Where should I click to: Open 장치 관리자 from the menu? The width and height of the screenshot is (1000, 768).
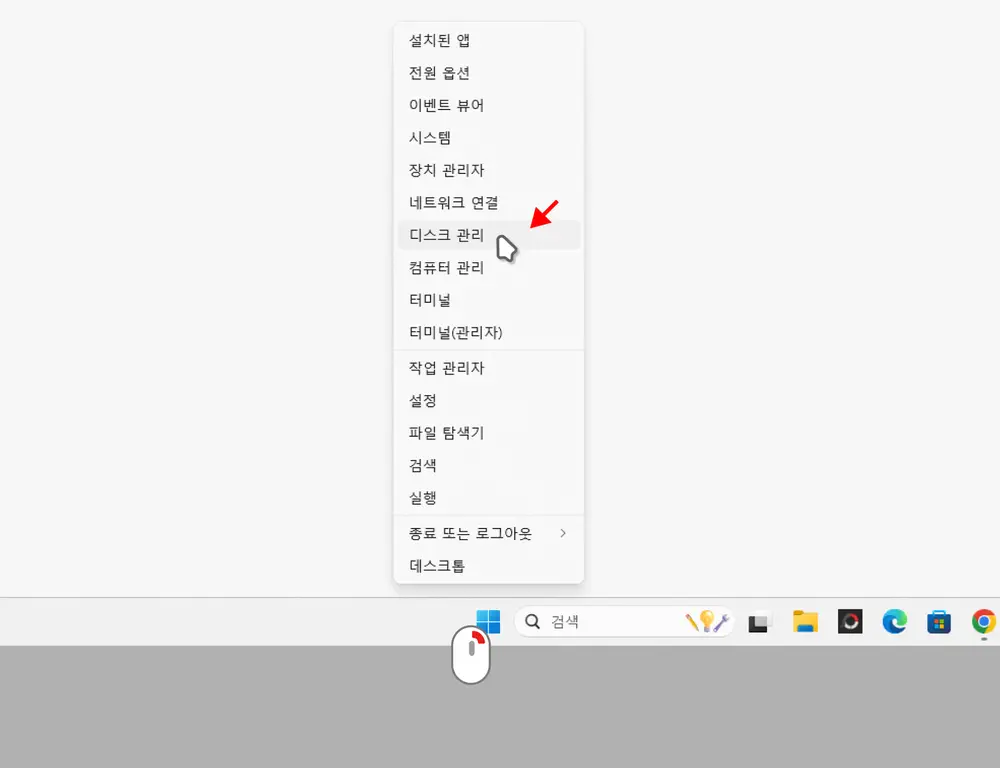click(x=447, y=170)
